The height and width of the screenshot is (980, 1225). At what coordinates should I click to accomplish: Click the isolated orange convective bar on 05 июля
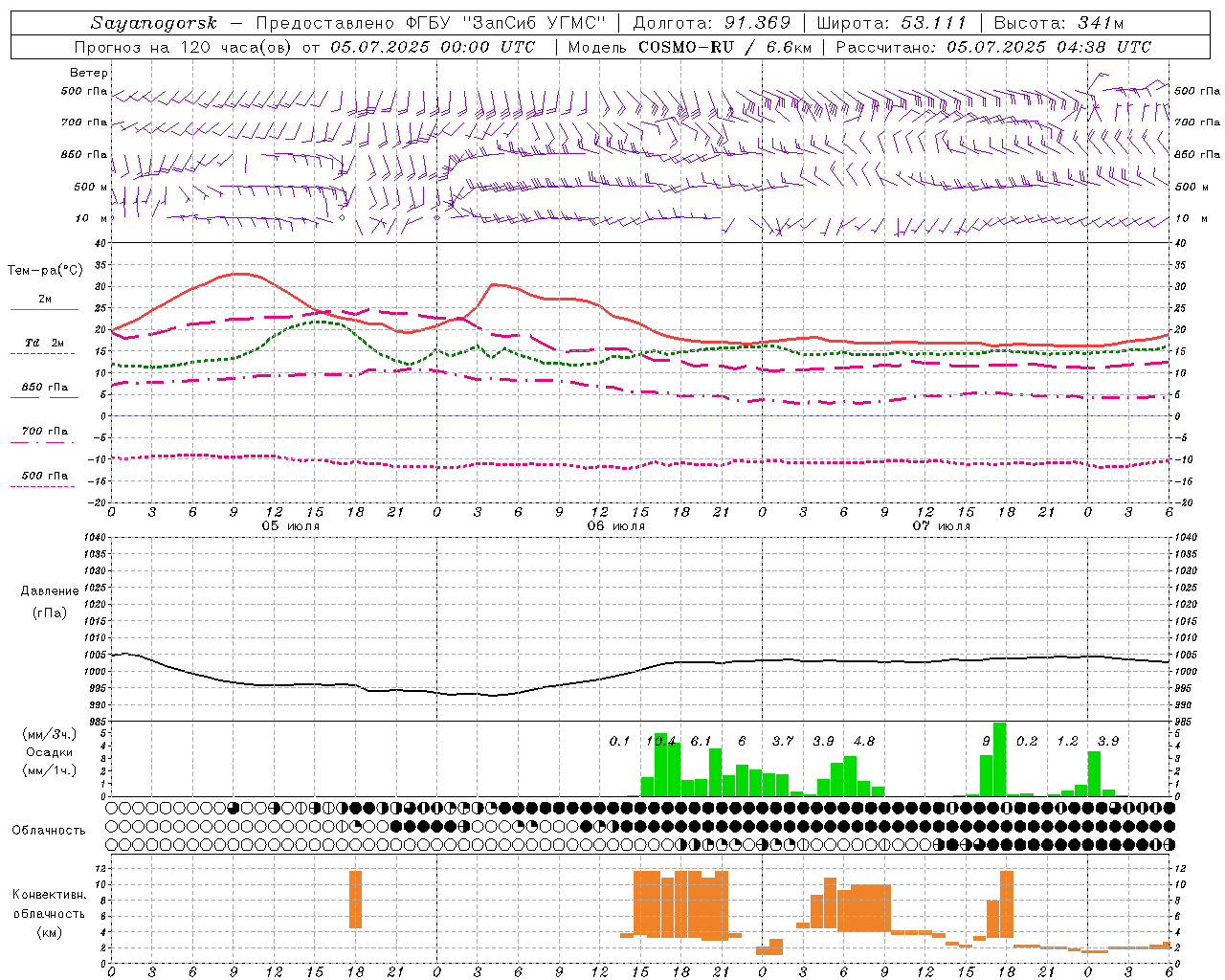[355, 900]
